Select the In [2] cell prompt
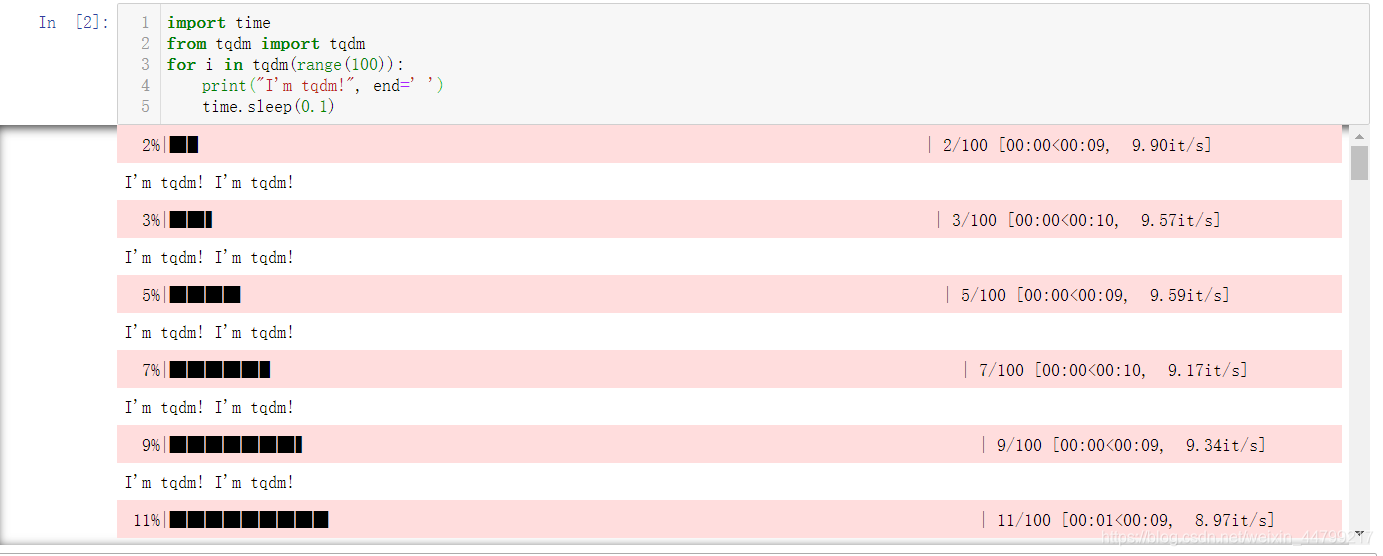This screenshot has height=556, width=1383. (72, 22)
